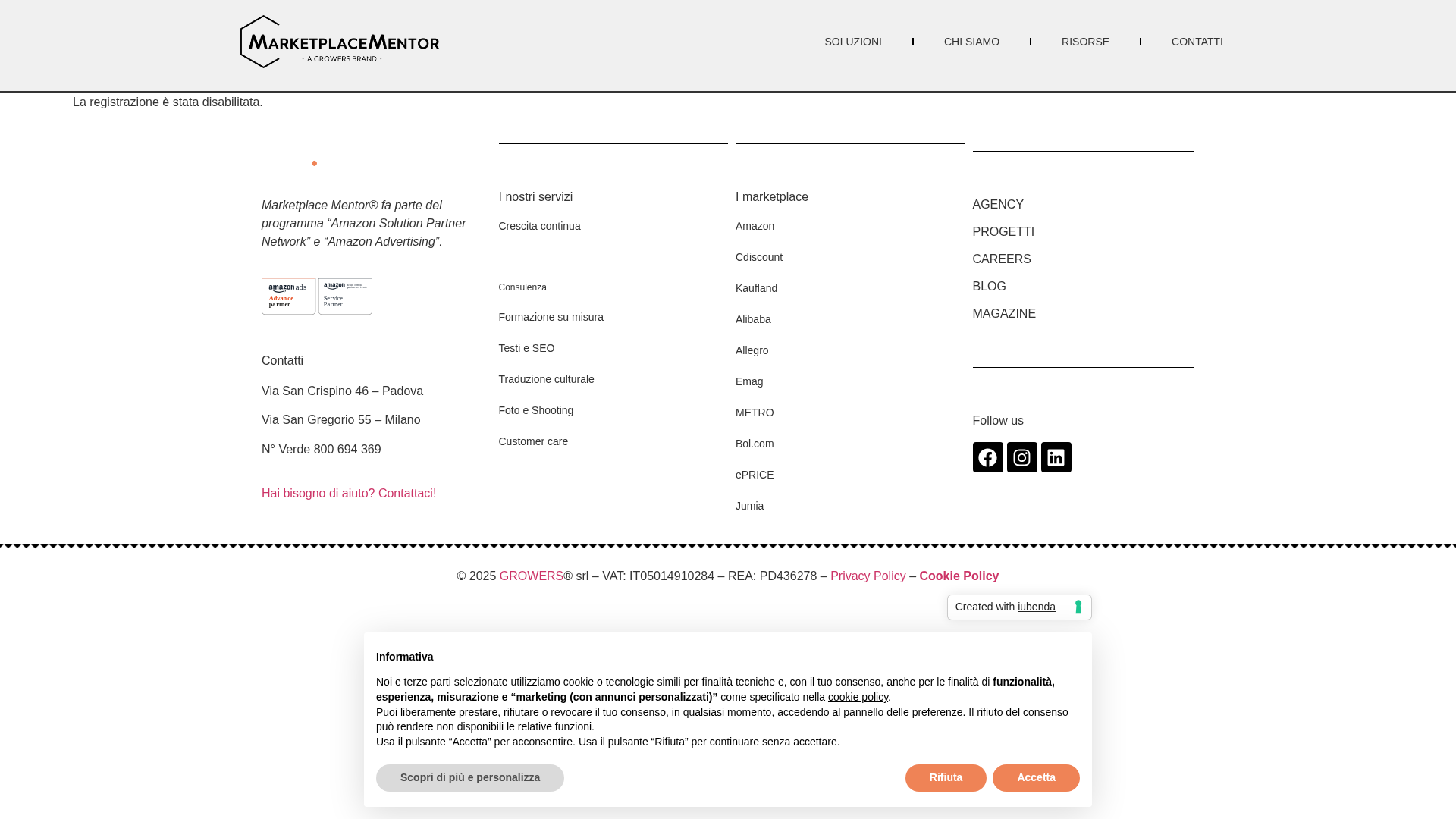Open Foto e Shooting link

tap(535, 410)
